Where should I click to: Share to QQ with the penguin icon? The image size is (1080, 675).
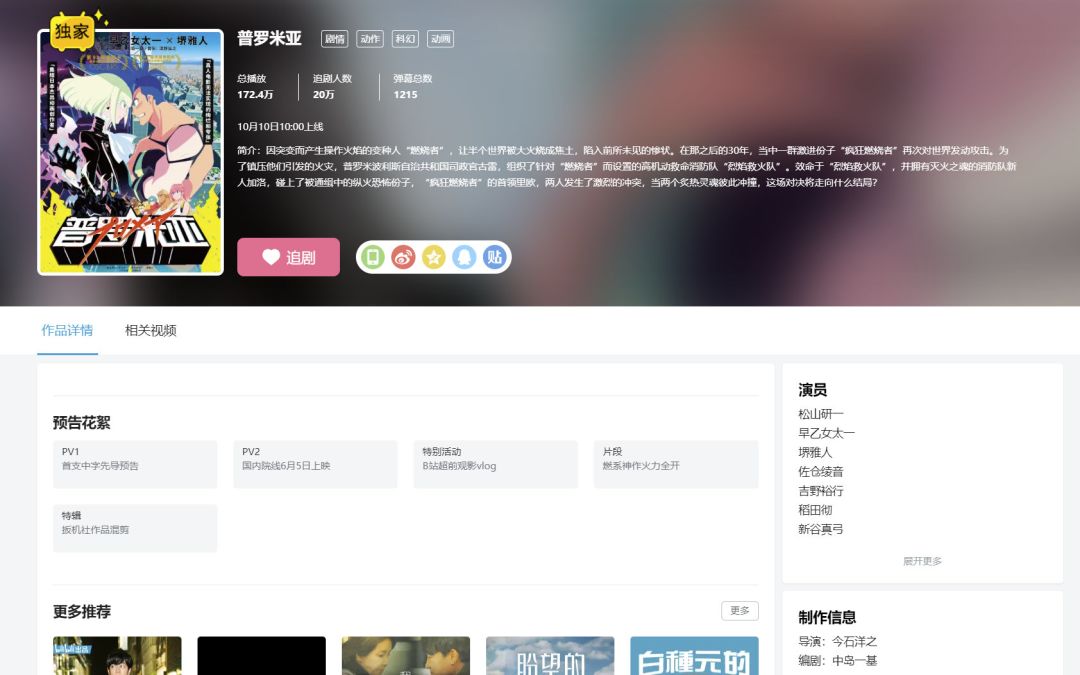pos(464,258)
